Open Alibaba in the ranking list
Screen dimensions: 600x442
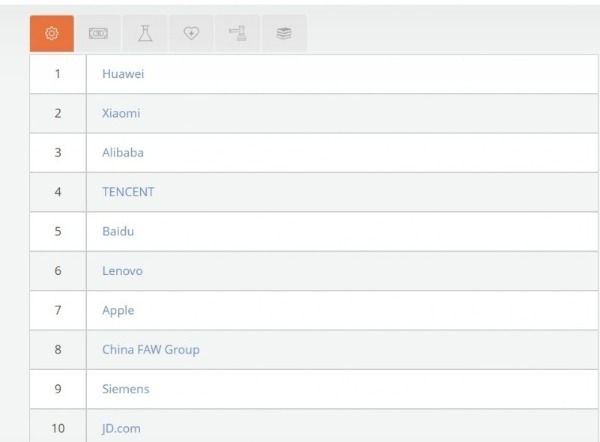click(x=123, y=152)
